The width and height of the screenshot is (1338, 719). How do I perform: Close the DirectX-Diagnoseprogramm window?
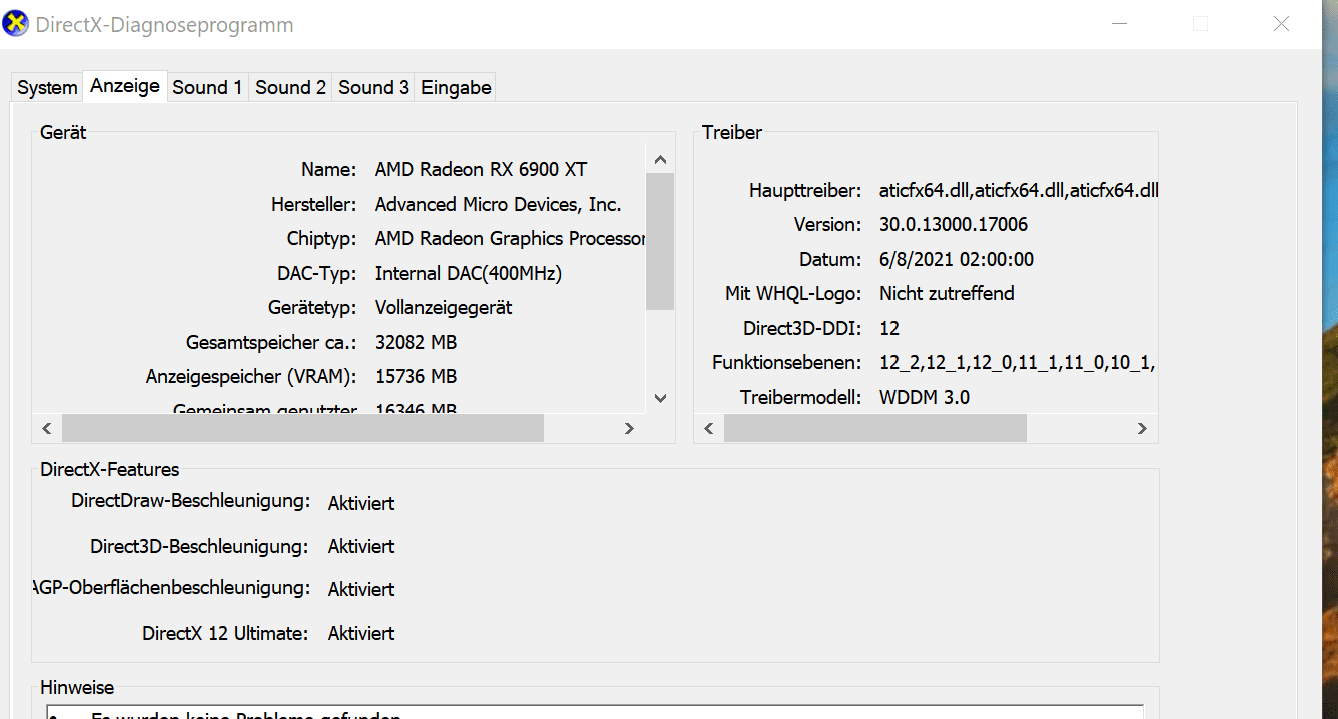(x=1281, y=24)
